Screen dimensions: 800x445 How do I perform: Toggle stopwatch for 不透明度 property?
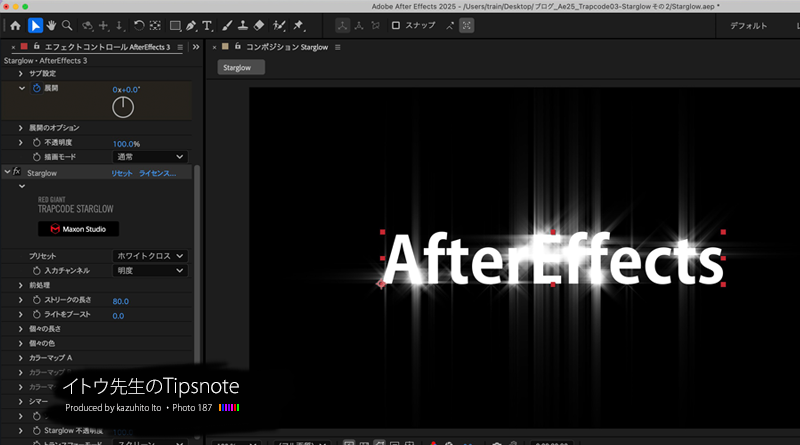point(37,142)
